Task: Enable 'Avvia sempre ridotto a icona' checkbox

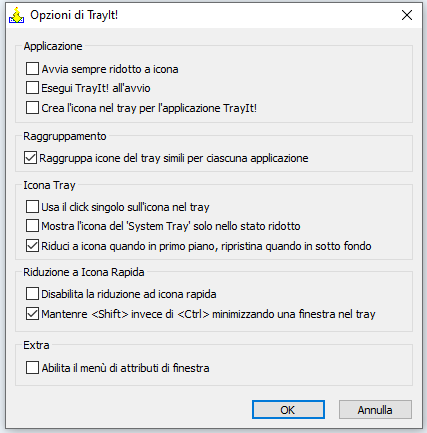Action: point(32,69)
